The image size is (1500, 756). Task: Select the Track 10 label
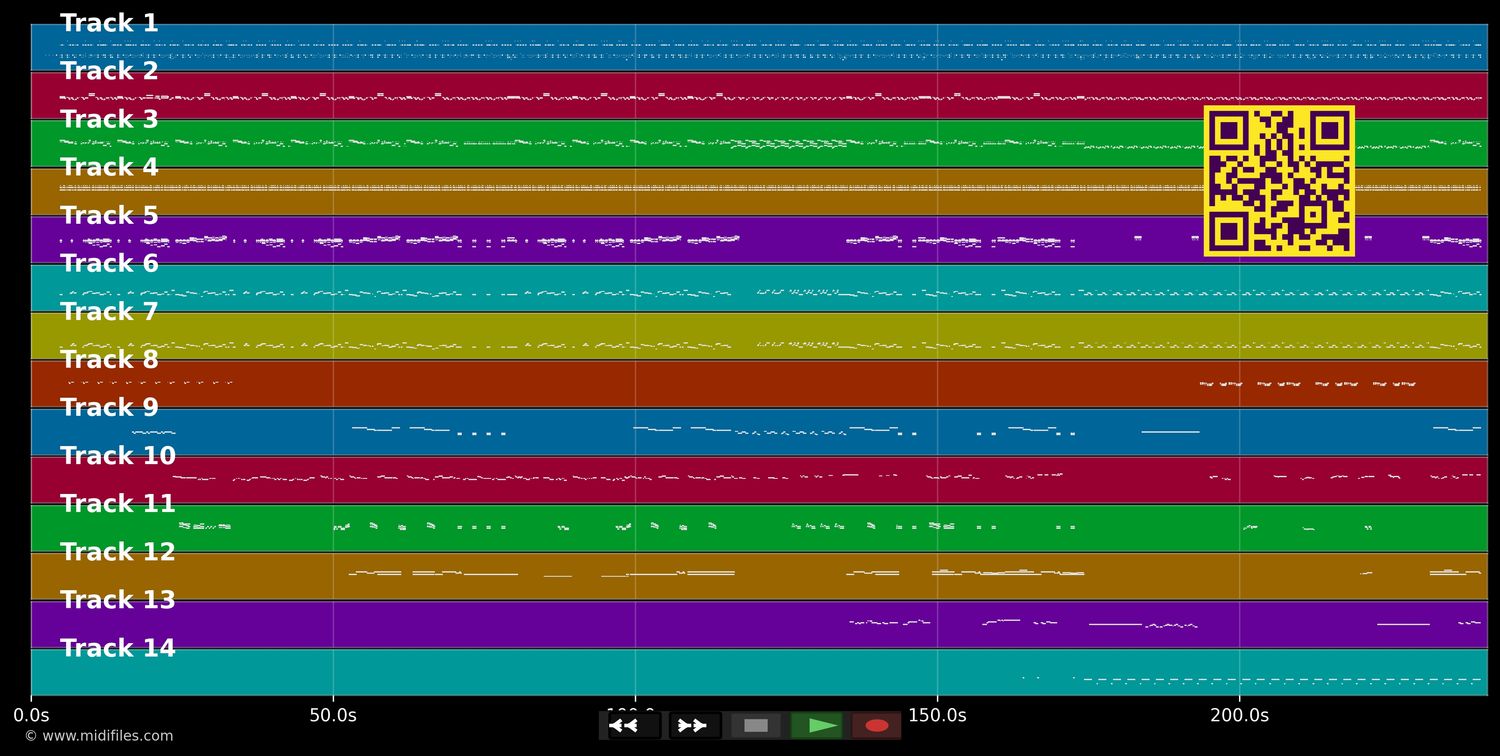point(118,456)
